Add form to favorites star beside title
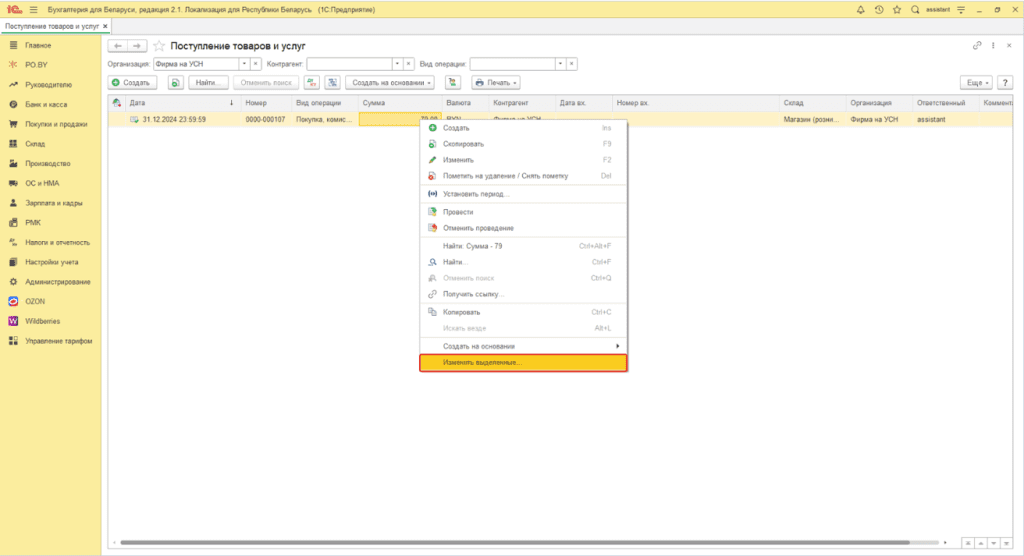The height and width of the screenshot is (556, 1024). click(x=159, y=46)
